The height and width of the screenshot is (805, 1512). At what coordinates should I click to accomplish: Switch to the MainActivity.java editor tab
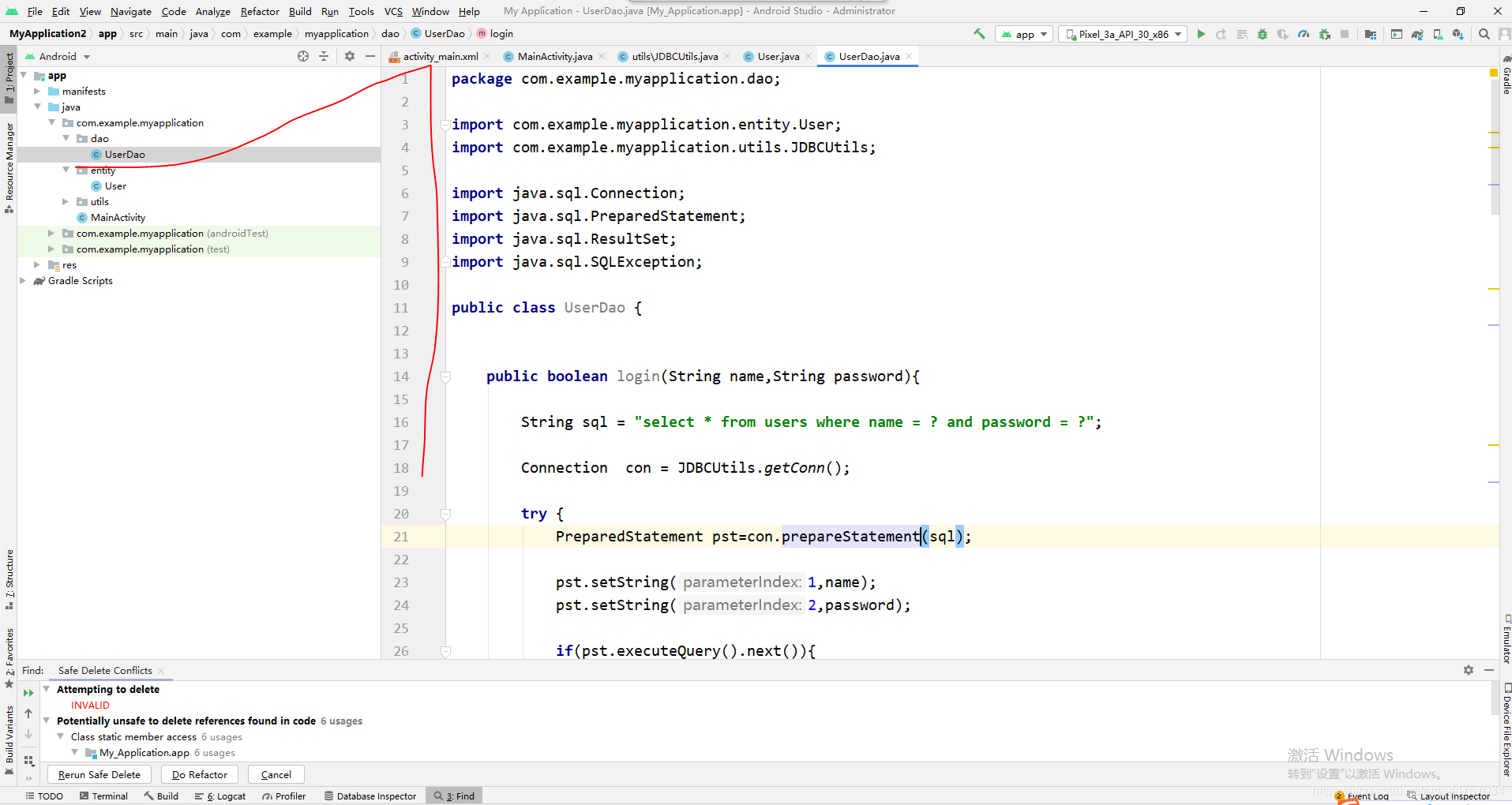coord(553,56)
